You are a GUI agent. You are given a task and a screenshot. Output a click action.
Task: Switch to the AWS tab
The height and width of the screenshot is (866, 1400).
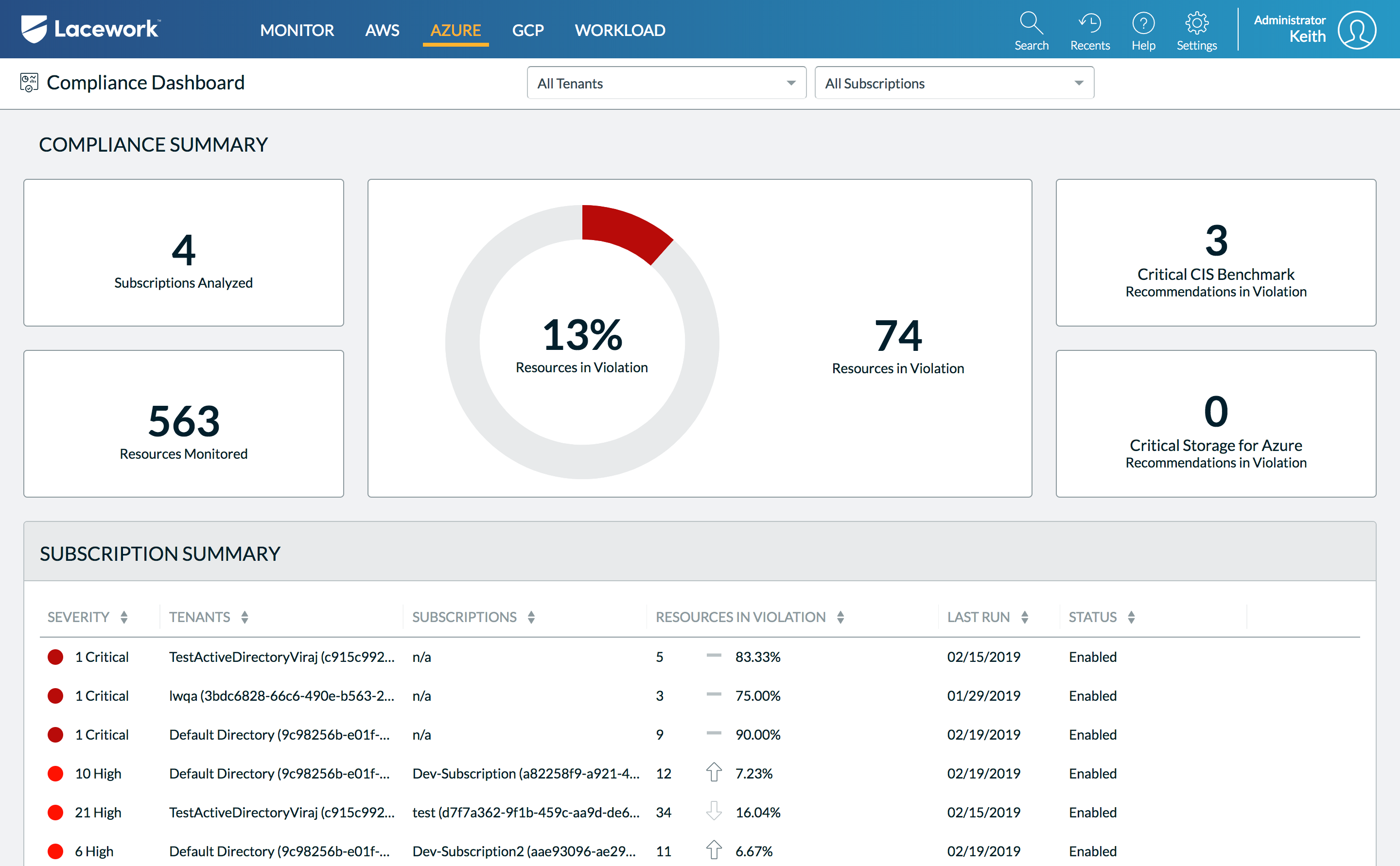click(382, 30)
